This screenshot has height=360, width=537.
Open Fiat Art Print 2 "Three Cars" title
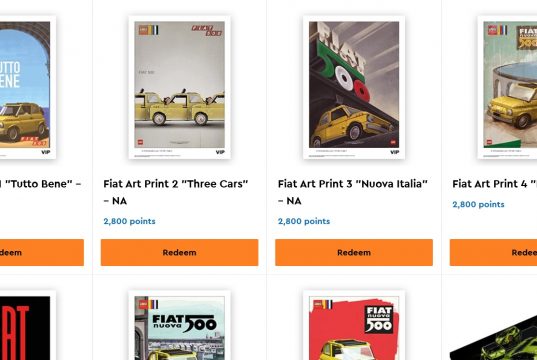[176, 192]
